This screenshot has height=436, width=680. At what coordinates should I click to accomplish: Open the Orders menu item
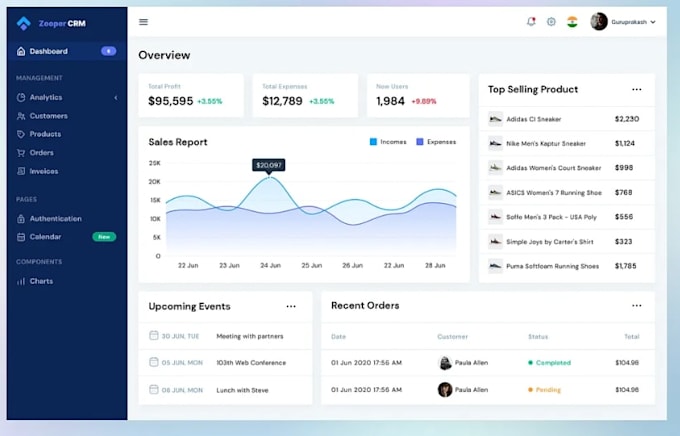tap(67, 153)
